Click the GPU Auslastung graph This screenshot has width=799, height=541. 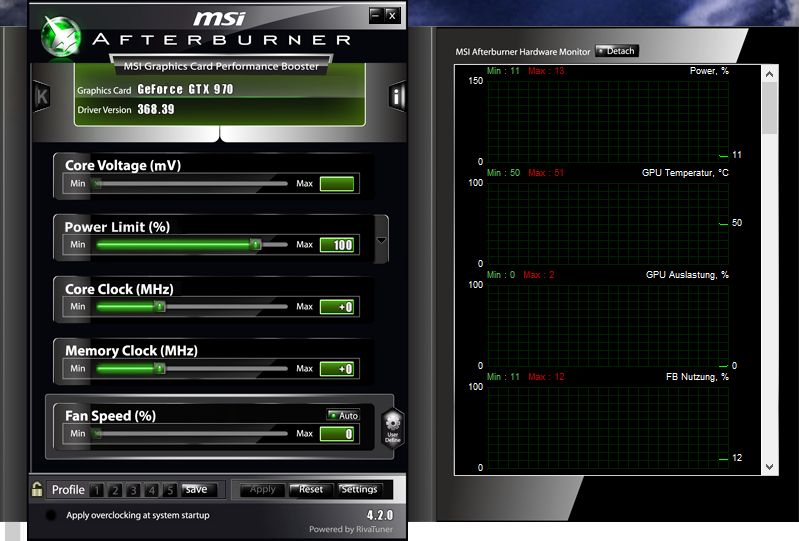[608, 325]
